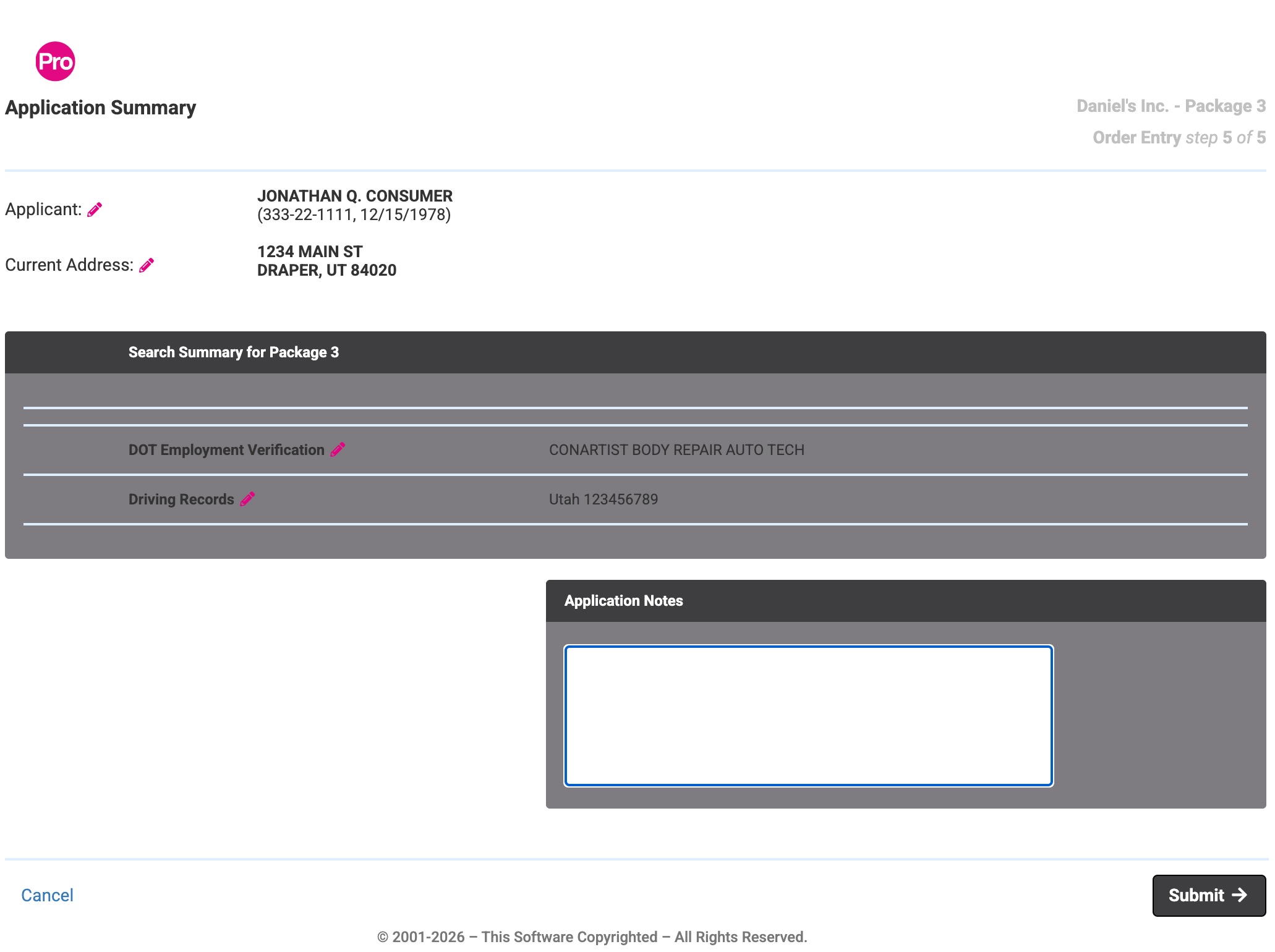
Task: Edit Driving Records using pencil icon
Action: pyautogui.click(x=247, y=499)
